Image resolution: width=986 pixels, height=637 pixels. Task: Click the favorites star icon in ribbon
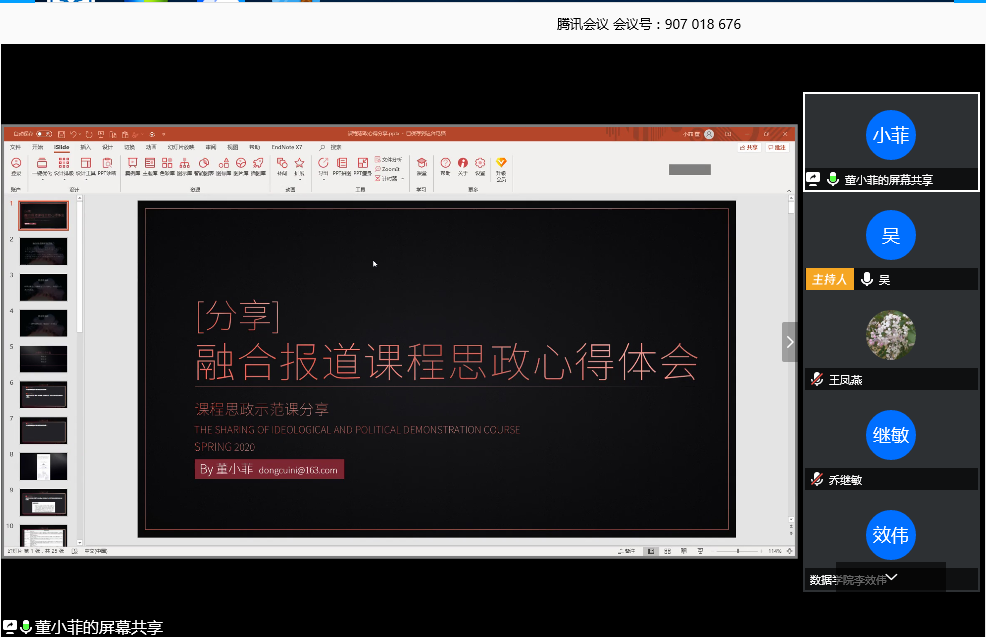point(299,163)
